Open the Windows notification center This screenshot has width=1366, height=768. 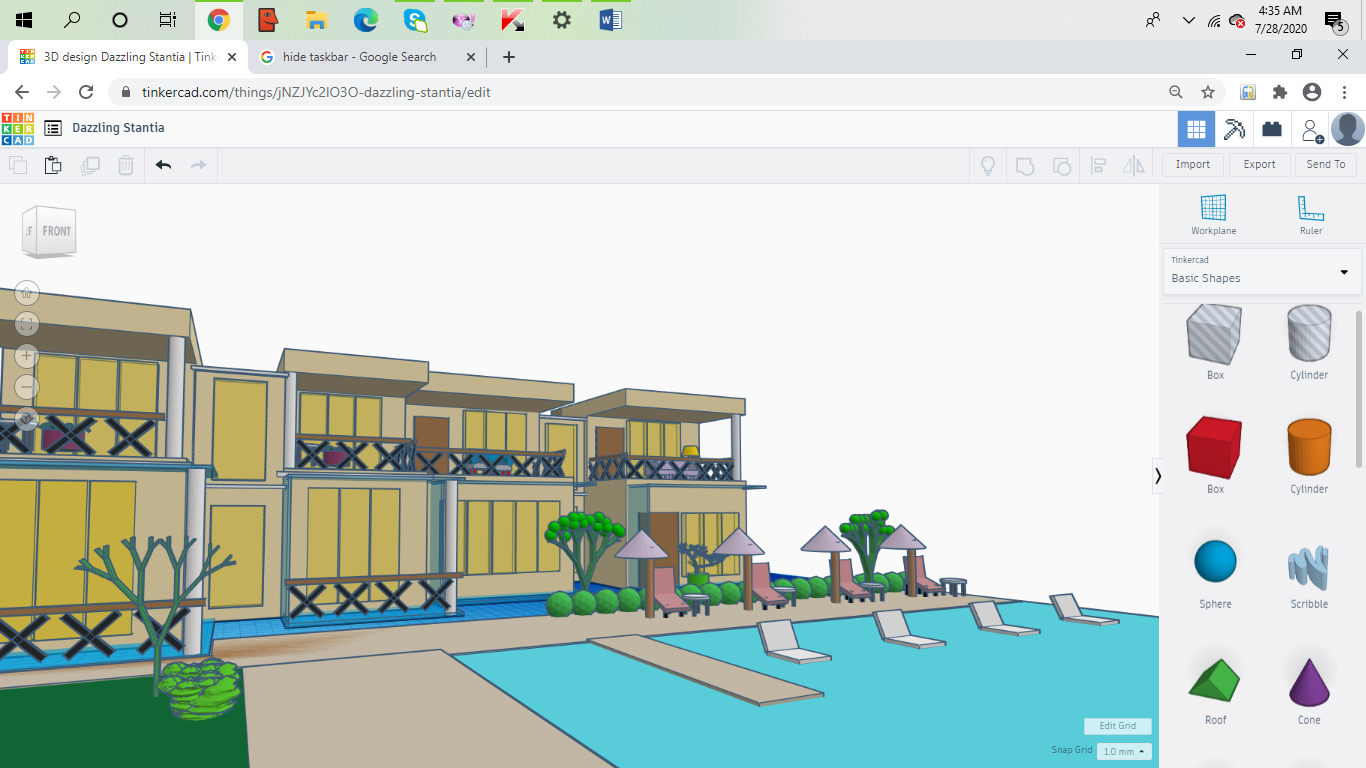point(1334,20)
